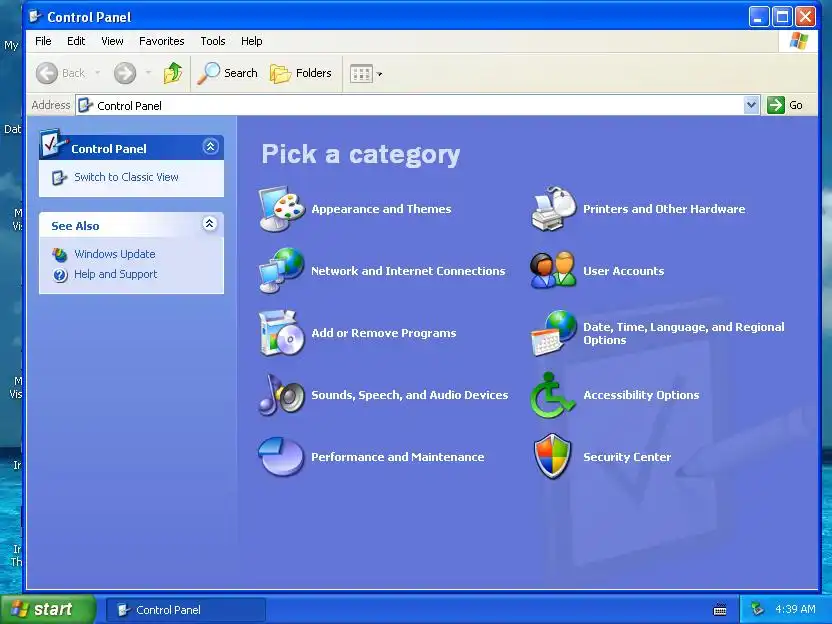Click the Search magnifier toolbar button
This screenshot has width=832, height=624.
[x=228, y=73]
